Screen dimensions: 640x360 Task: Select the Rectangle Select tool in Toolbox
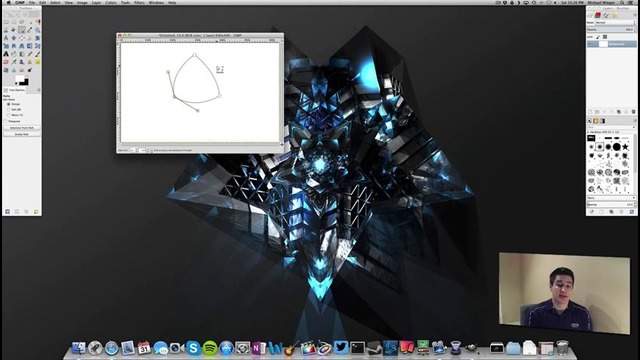pos(6,22)
